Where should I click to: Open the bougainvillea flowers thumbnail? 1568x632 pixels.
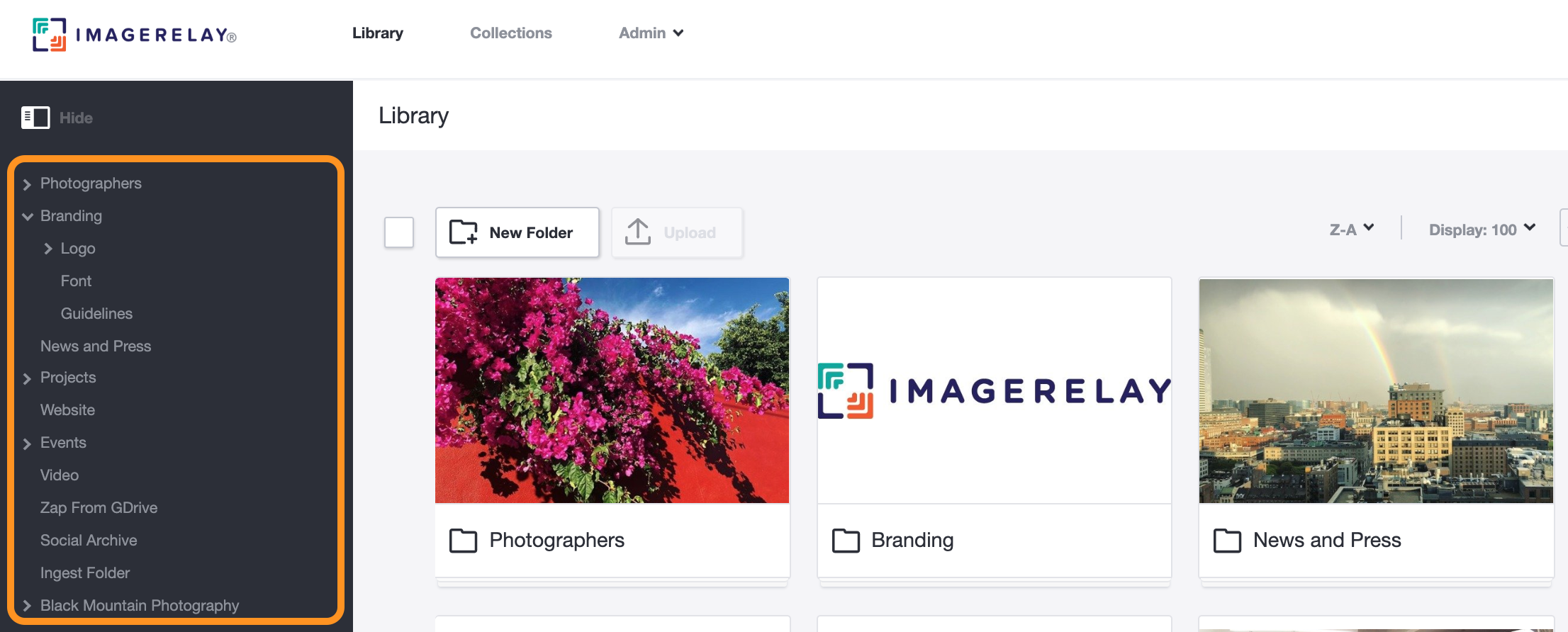coord(612,390)
